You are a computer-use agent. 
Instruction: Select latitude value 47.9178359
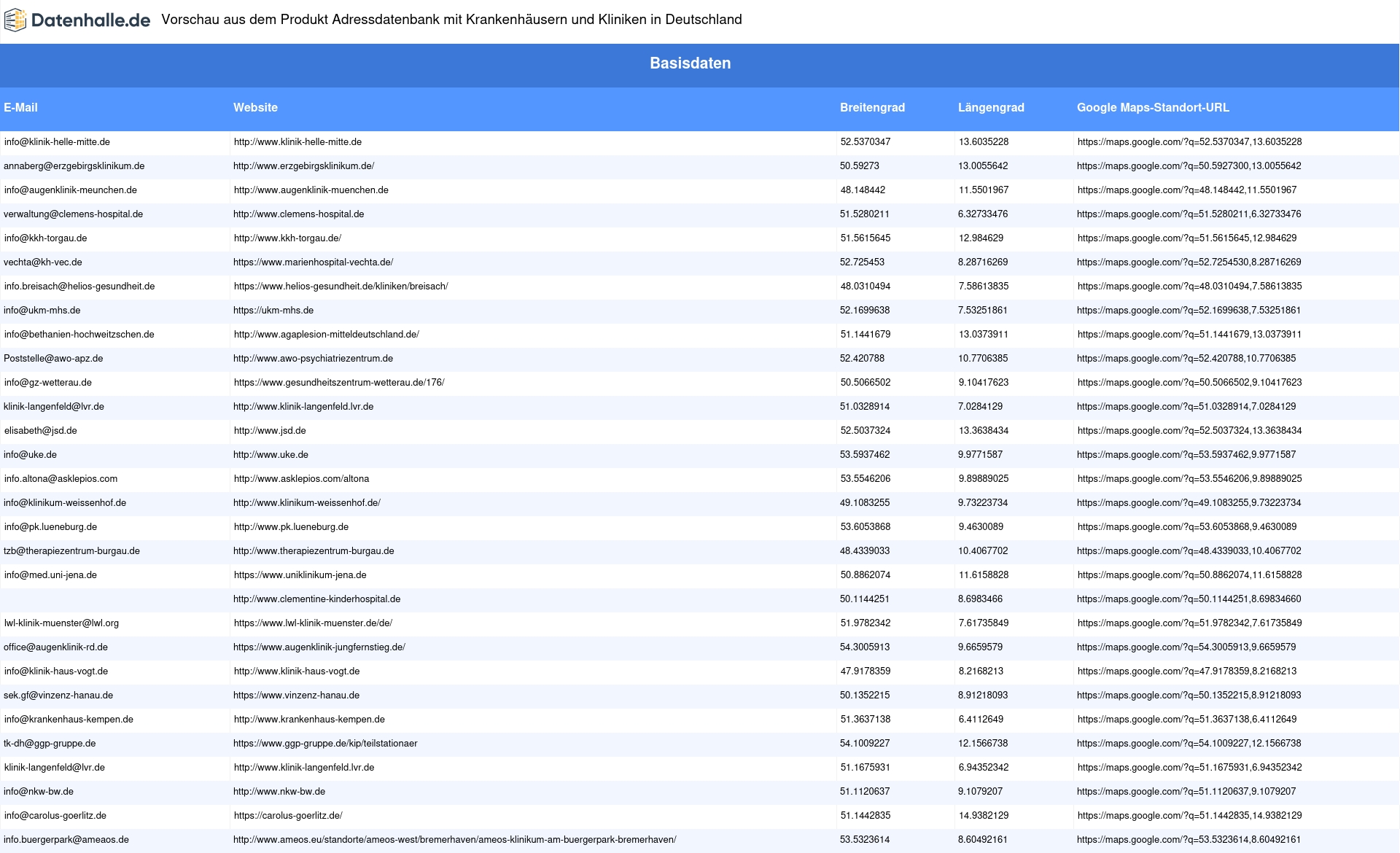(x=866, y=671)
